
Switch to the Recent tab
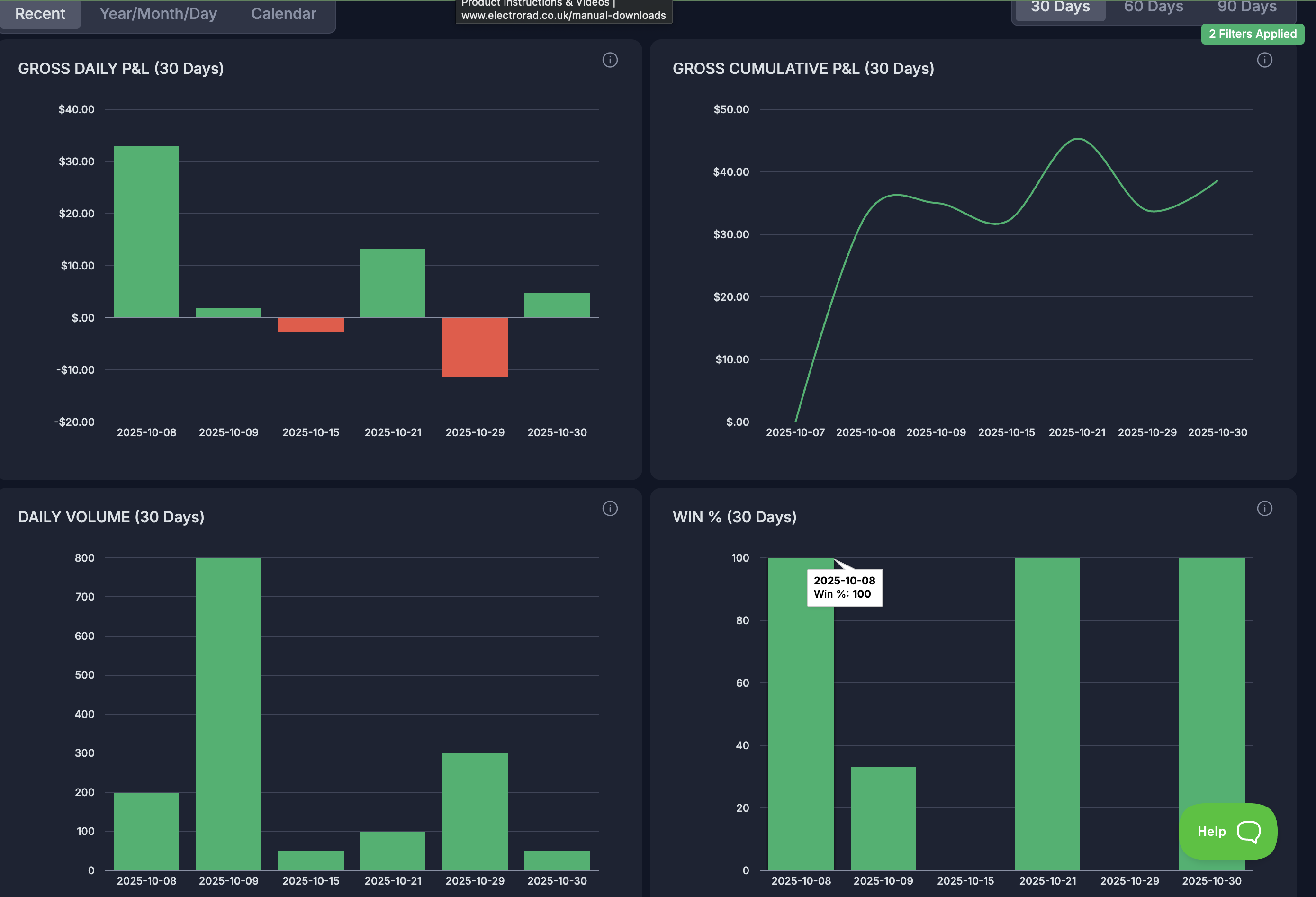(40, 14)
